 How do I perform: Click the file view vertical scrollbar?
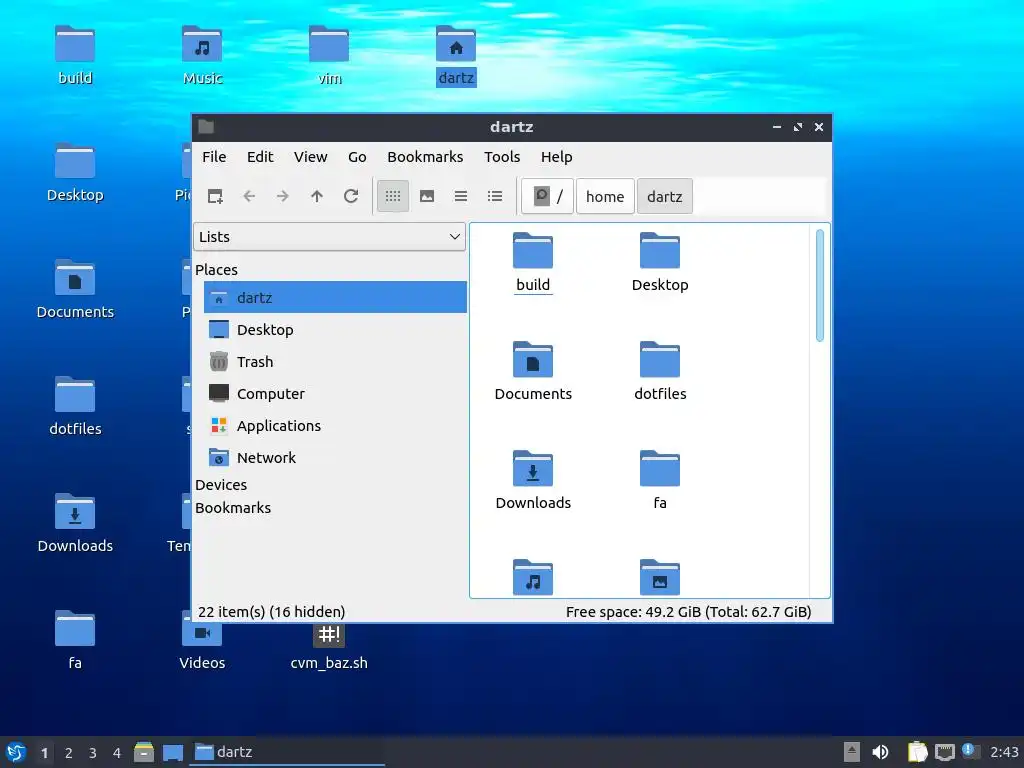click(x=820, y=285)
